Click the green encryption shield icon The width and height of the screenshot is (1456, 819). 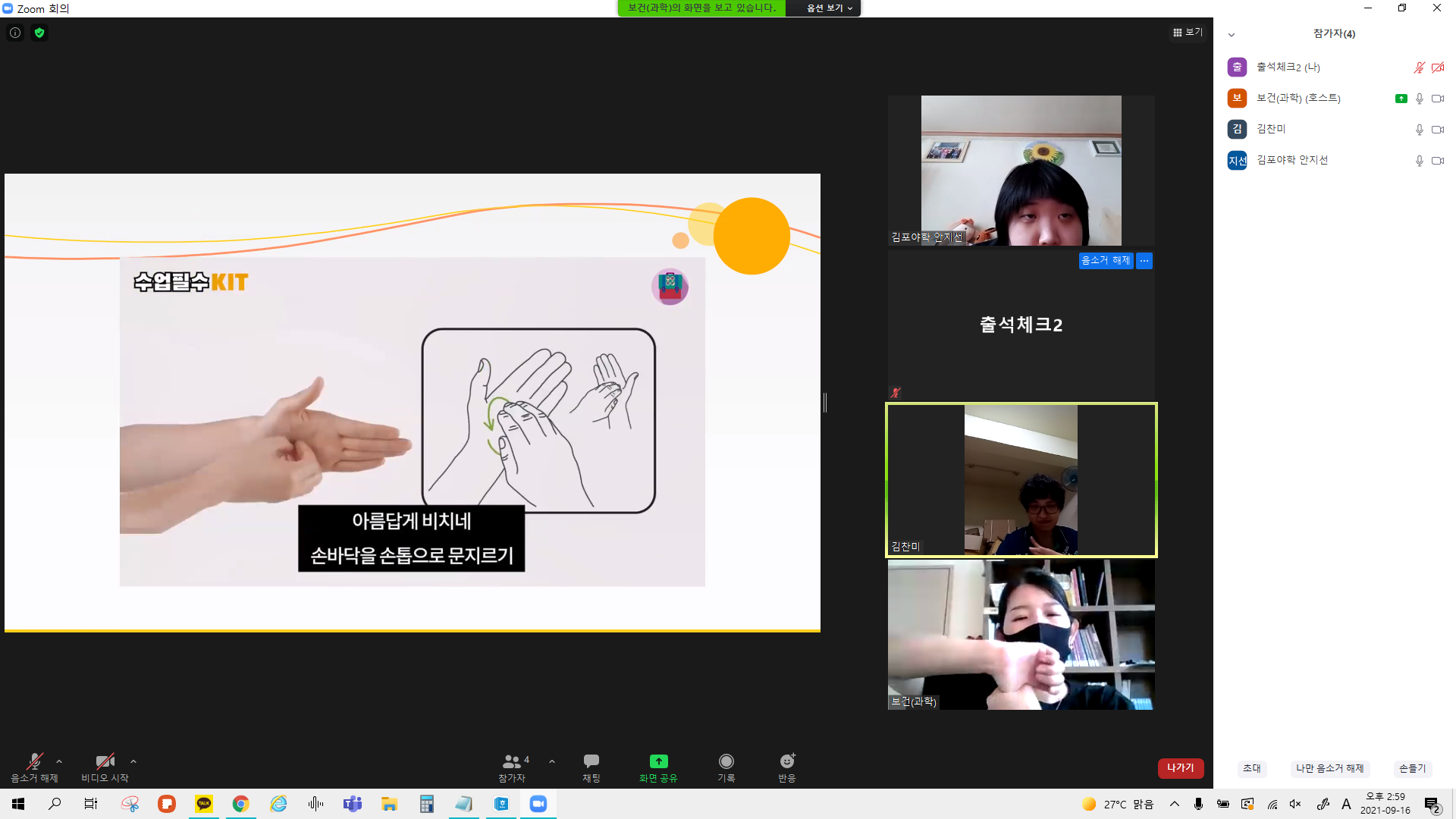tap(39, 33)
